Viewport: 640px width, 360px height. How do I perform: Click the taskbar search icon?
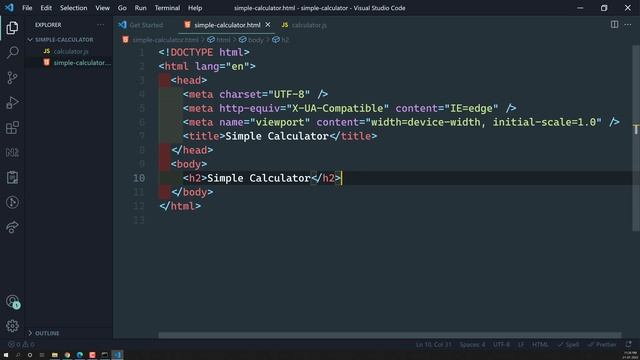[x=18, y=355]
